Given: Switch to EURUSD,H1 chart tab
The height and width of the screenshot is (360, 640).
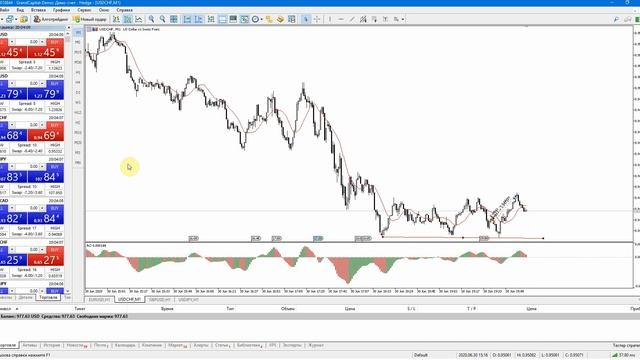Looking at the screenshot, I should [x=100, y=300].
